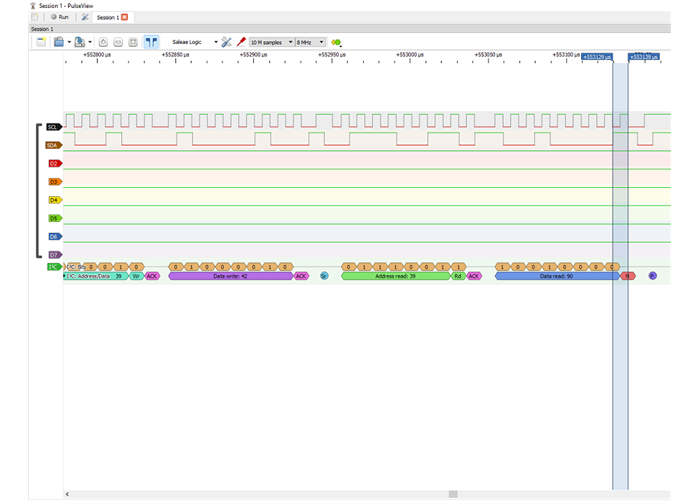Click the Run capture button
Viewport: 700px width, 500px height.
(x=58, y=17)
